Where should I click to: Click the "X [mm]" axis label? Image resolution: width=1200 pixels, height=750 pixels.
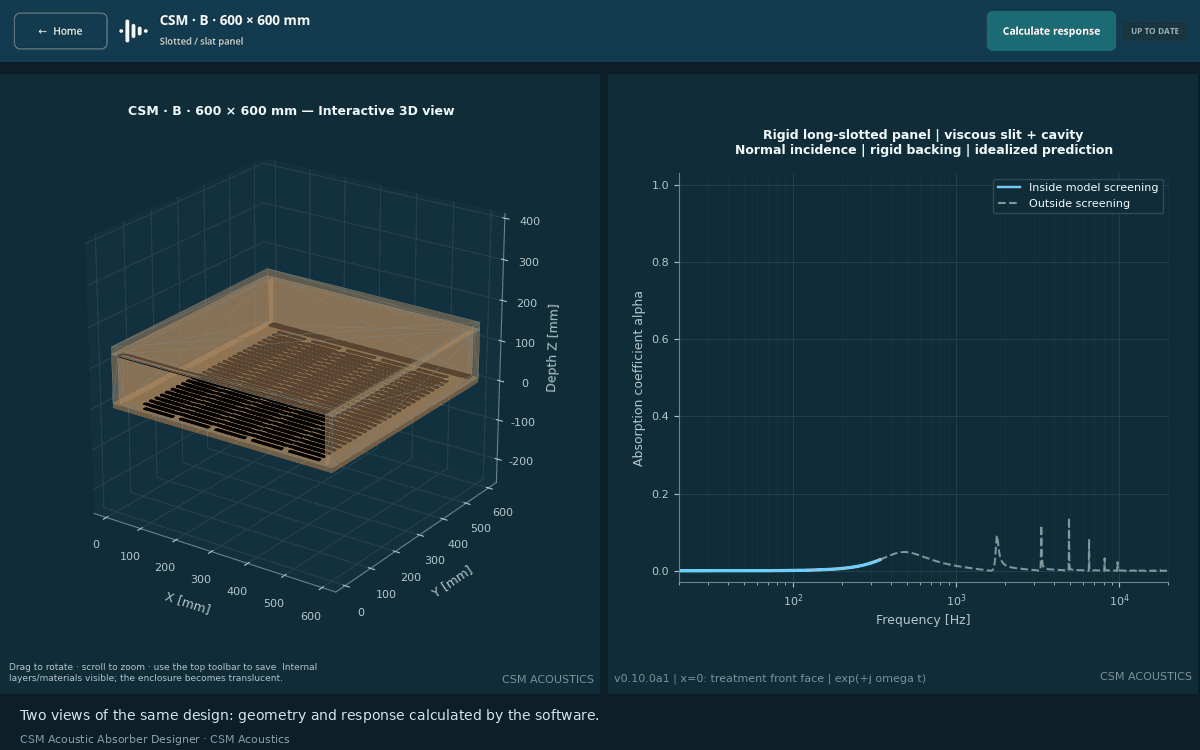[188, 603]
